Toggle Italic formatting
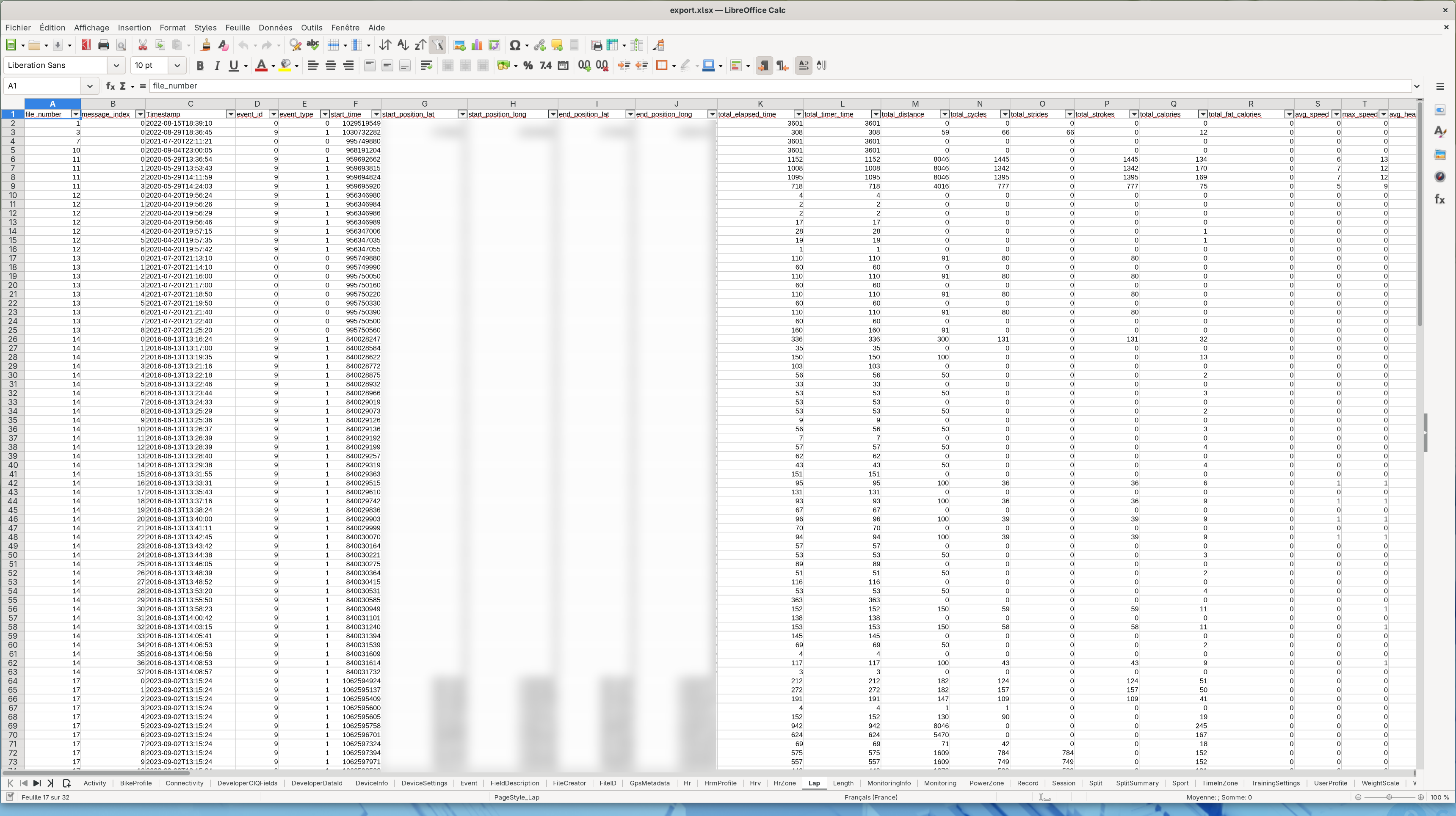This screenshot has width=1456, height=816. click(217, 66)
